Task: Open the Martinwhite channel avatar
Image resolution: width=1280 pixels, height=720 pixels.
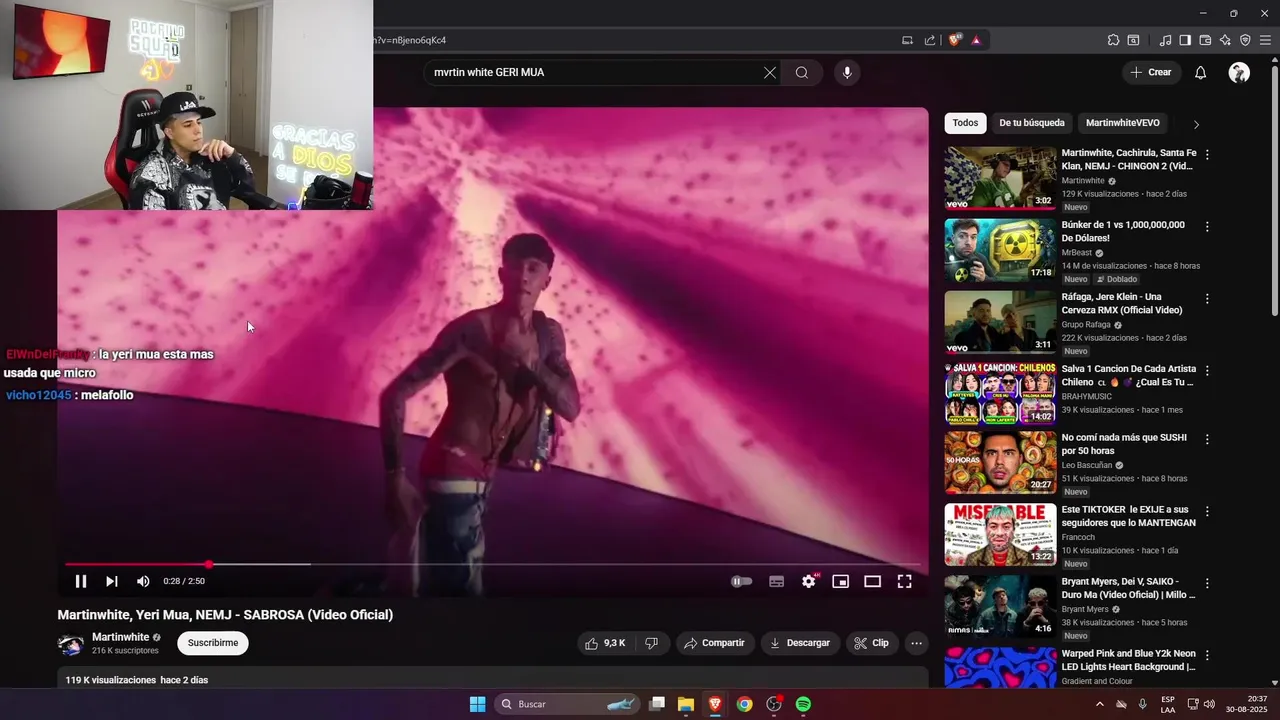Action: (x=70, y=644)
